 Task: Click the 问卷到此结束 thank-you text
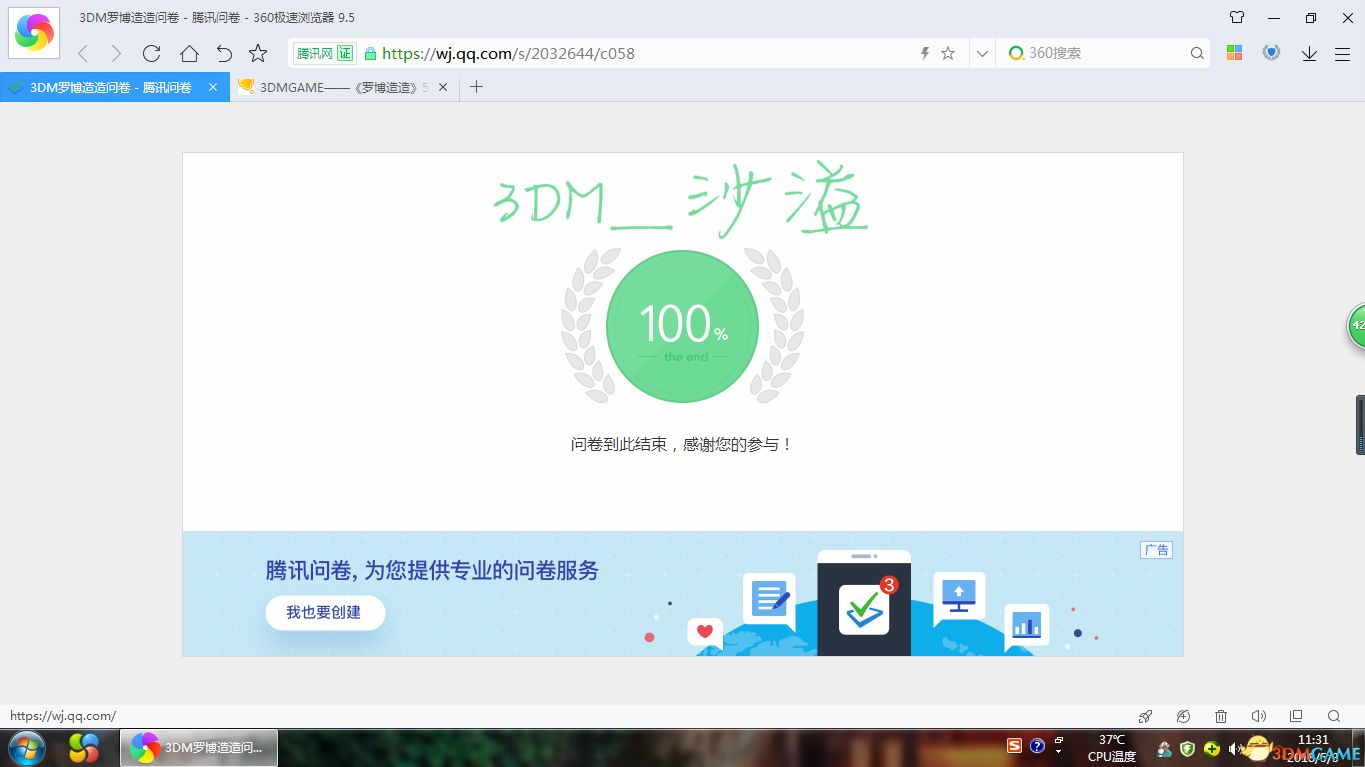click(682, 444)
